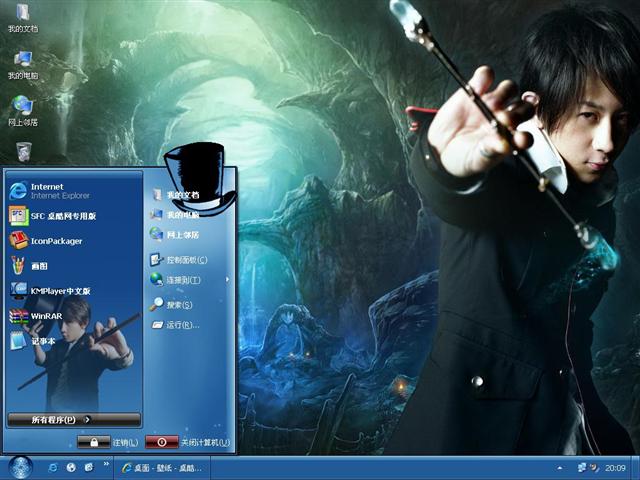
Task: Select the 我的文档 desktop icon
Action: coord(22,17)
